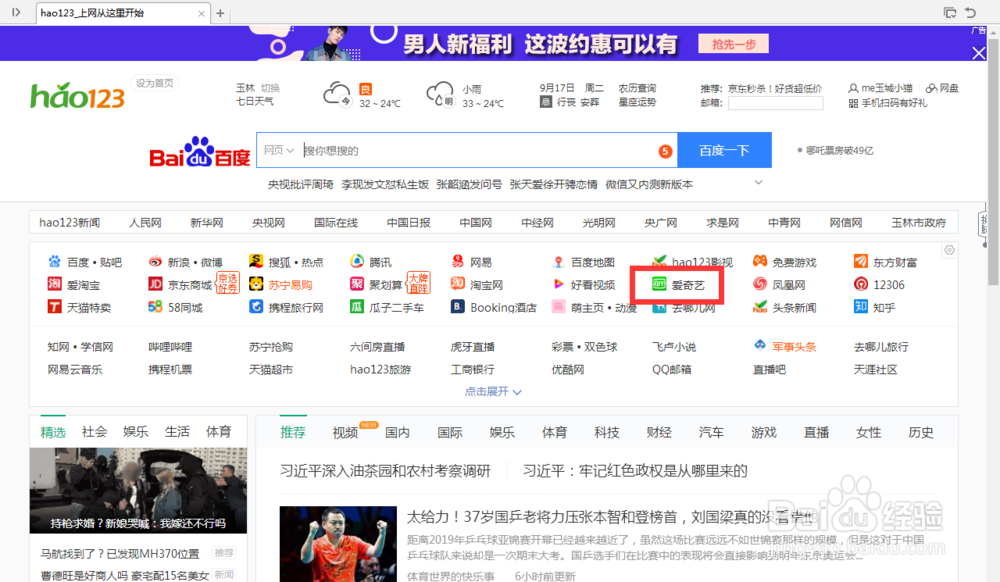Image resolution: width=1000 pixels, height=582 pixels.
Task: Click the 百度一下 search button
Action: tap(724, 150)
